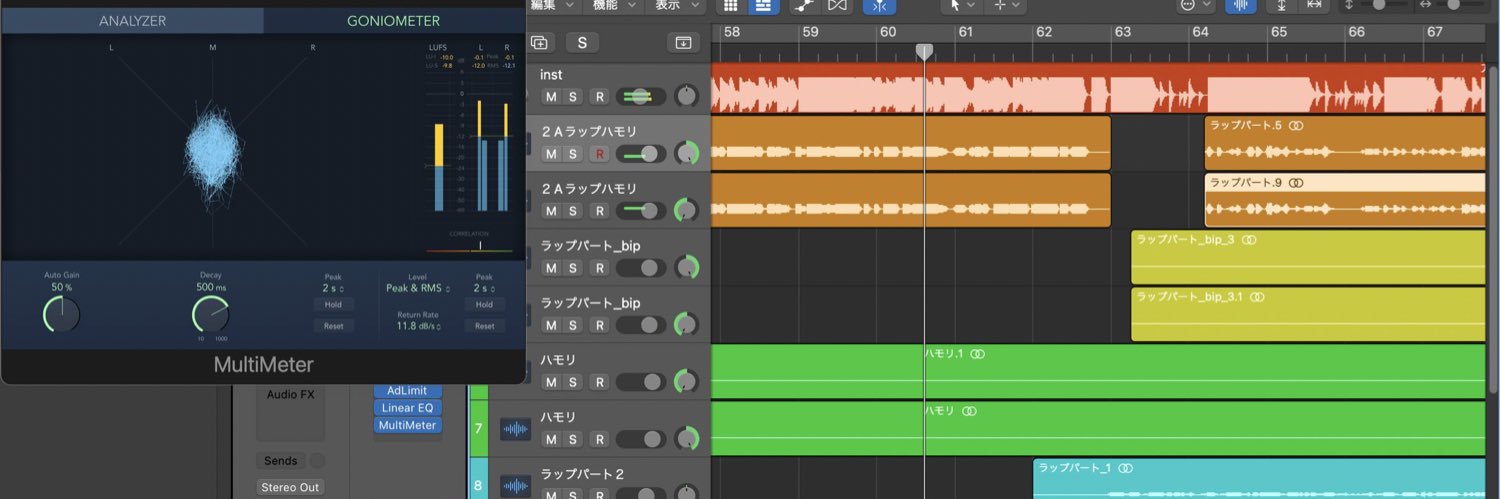1500x499 pixels.
Task: Switch to the GONIOMETER tab
Action: pos(393,20)
